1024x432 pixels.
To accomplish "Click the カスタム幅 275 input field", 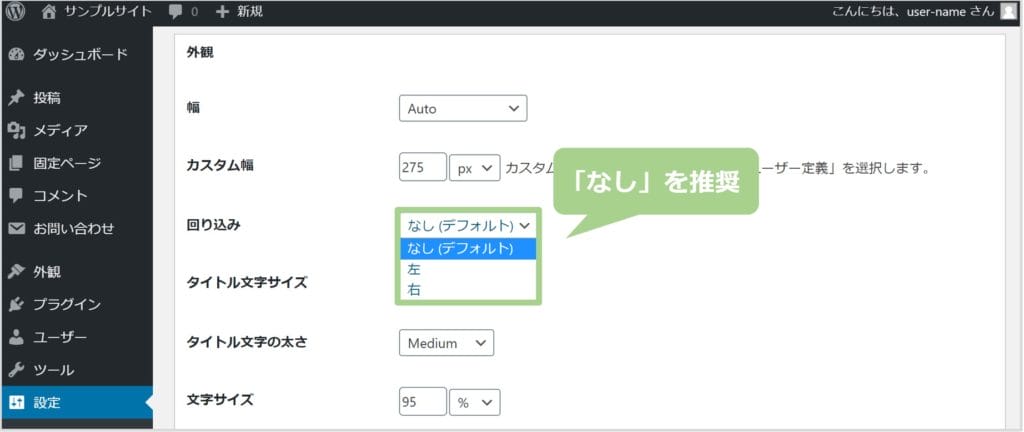I will [x=422, y=167].
